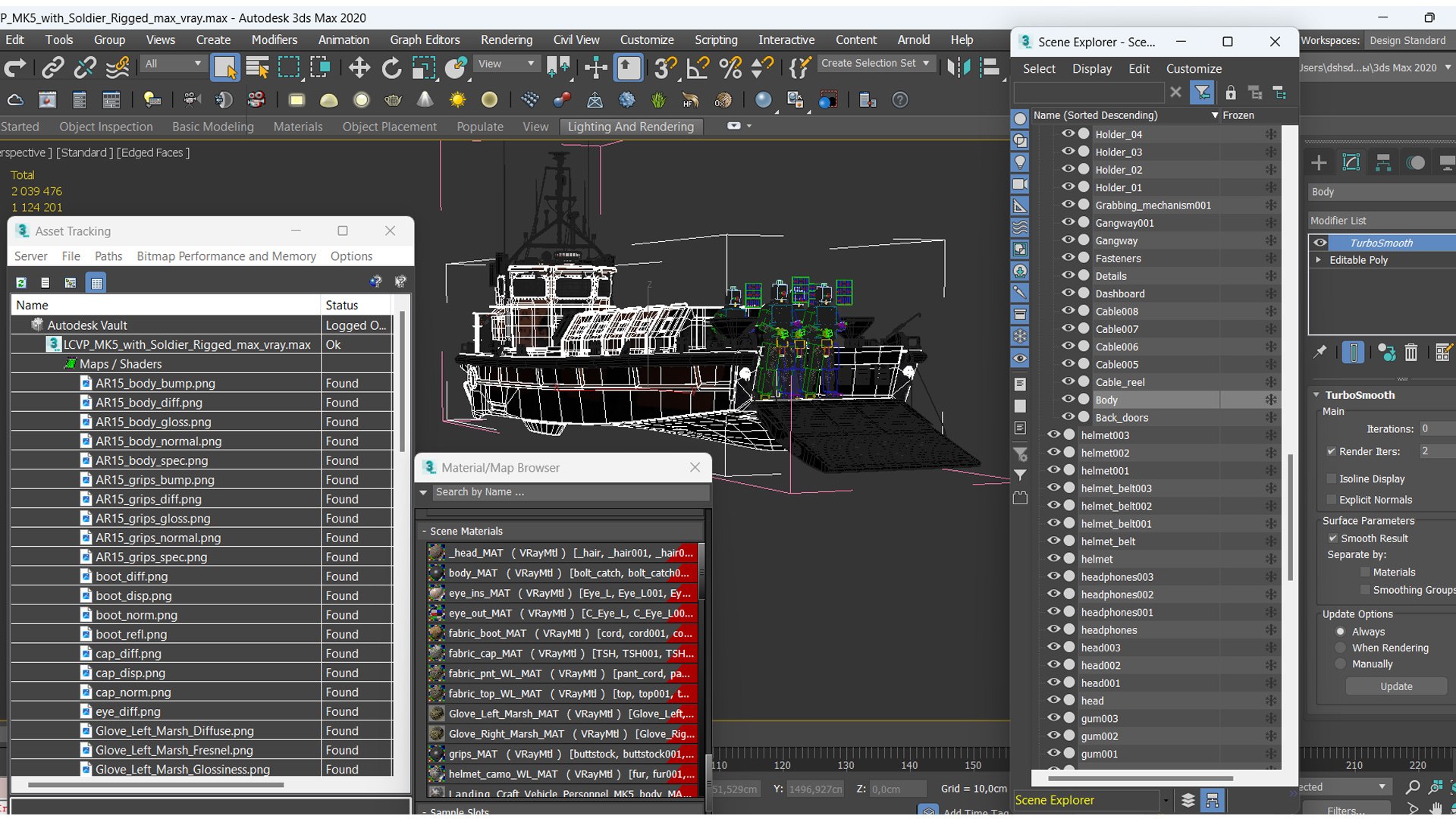
Task: Hide the Holder_04 object
Action: pyautogui.click(x=1068, y=133)
